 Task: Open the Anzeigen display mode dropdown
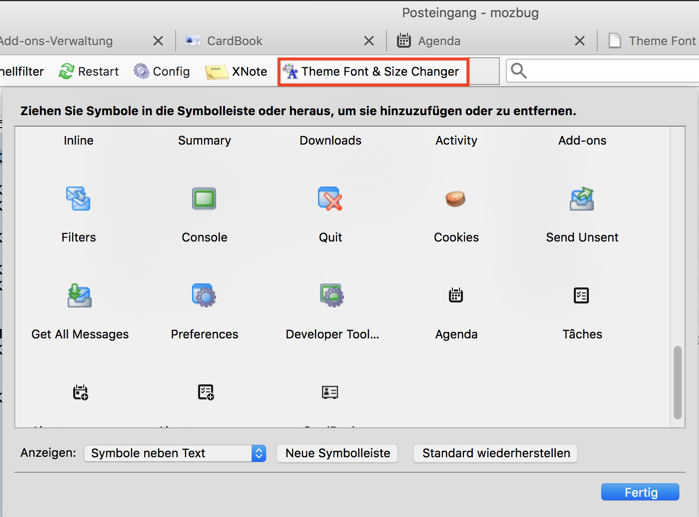coord(175,453)
